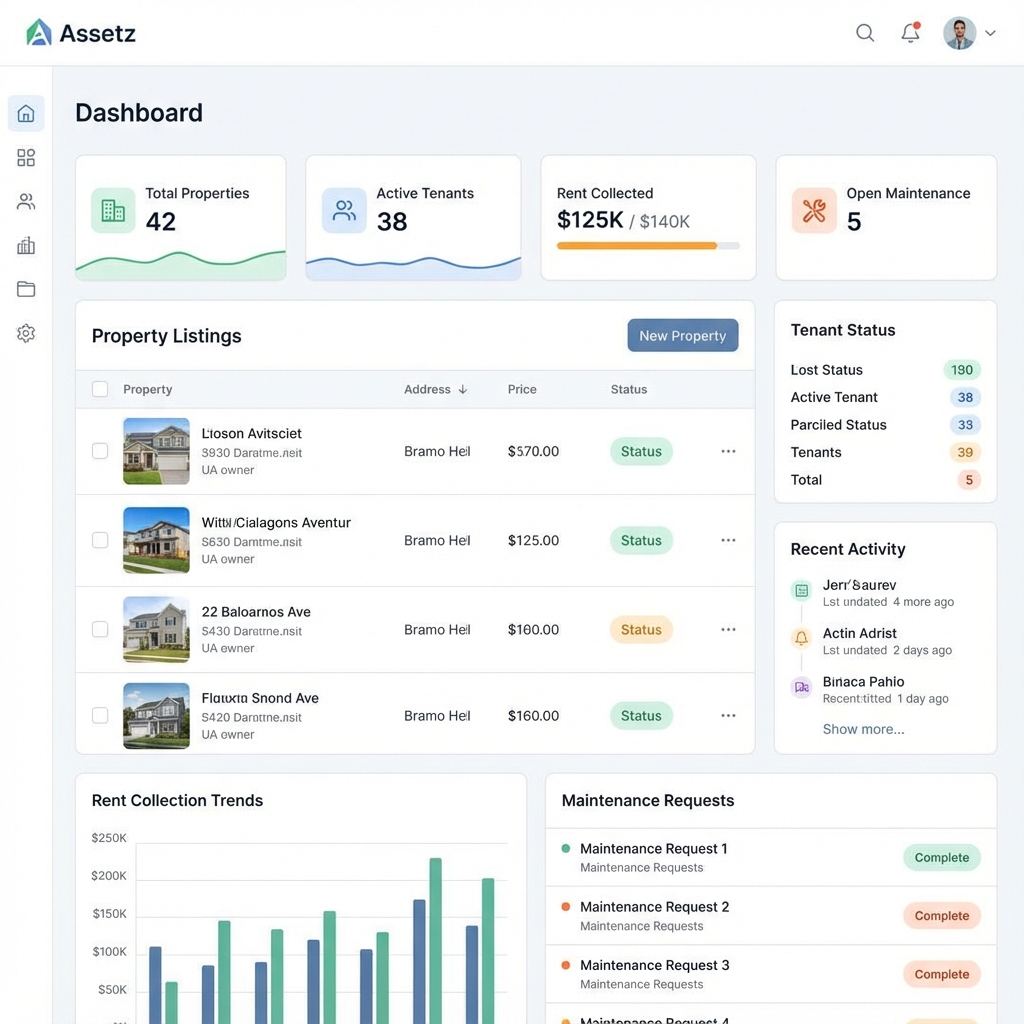Screen dimensions: 1024x1024
Task: Expand the user profile dropdown chevron
Action: tap(990, 33)
